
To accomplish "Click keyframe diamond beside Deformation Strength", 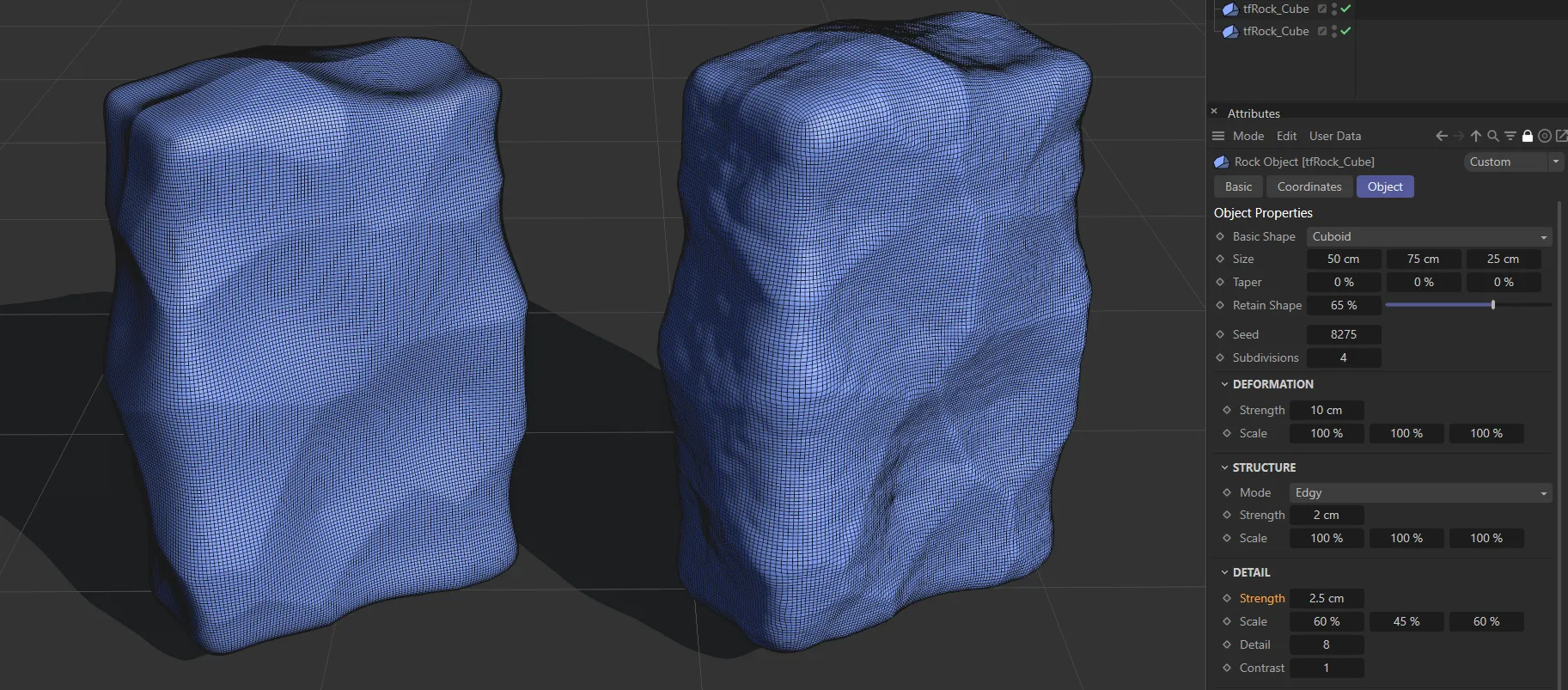I will click(x=1227, y=410).
